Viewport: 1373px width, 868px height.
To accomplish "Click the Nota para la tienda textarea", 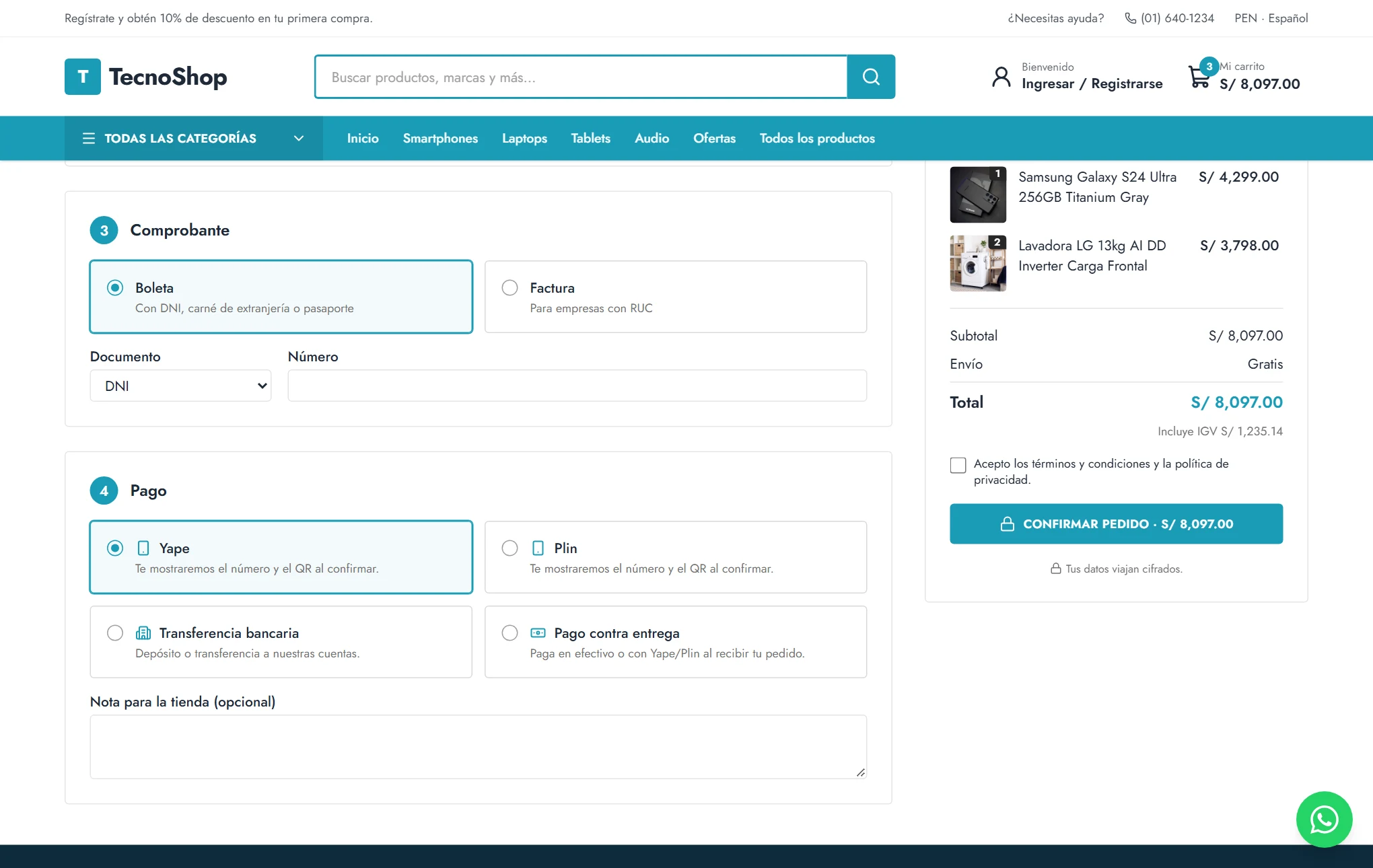I will pyautogui.click(x=478, y=746).
